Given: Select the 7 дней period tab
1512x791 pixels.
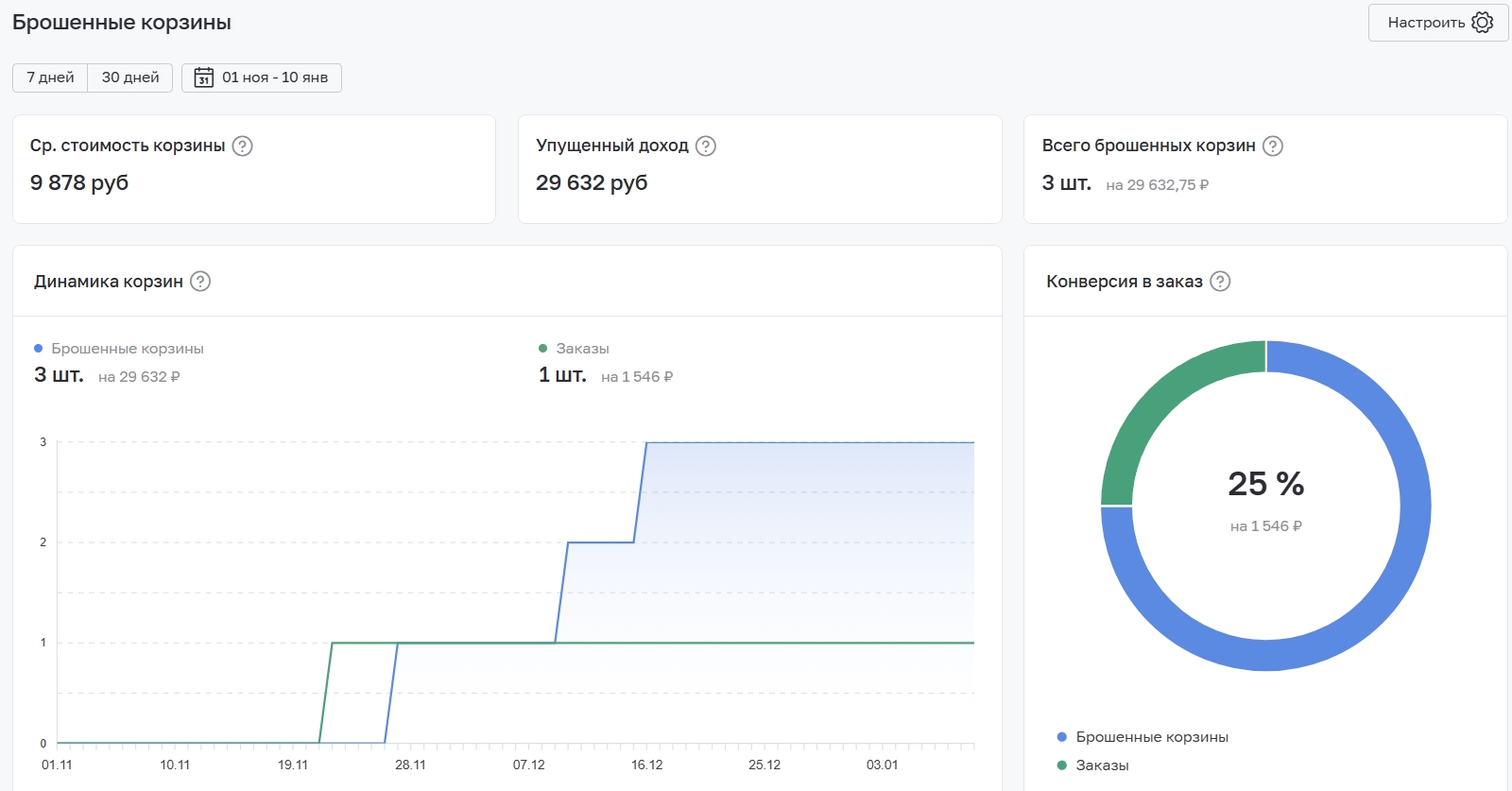Looking at the screenshot, I should pos(50,77).
